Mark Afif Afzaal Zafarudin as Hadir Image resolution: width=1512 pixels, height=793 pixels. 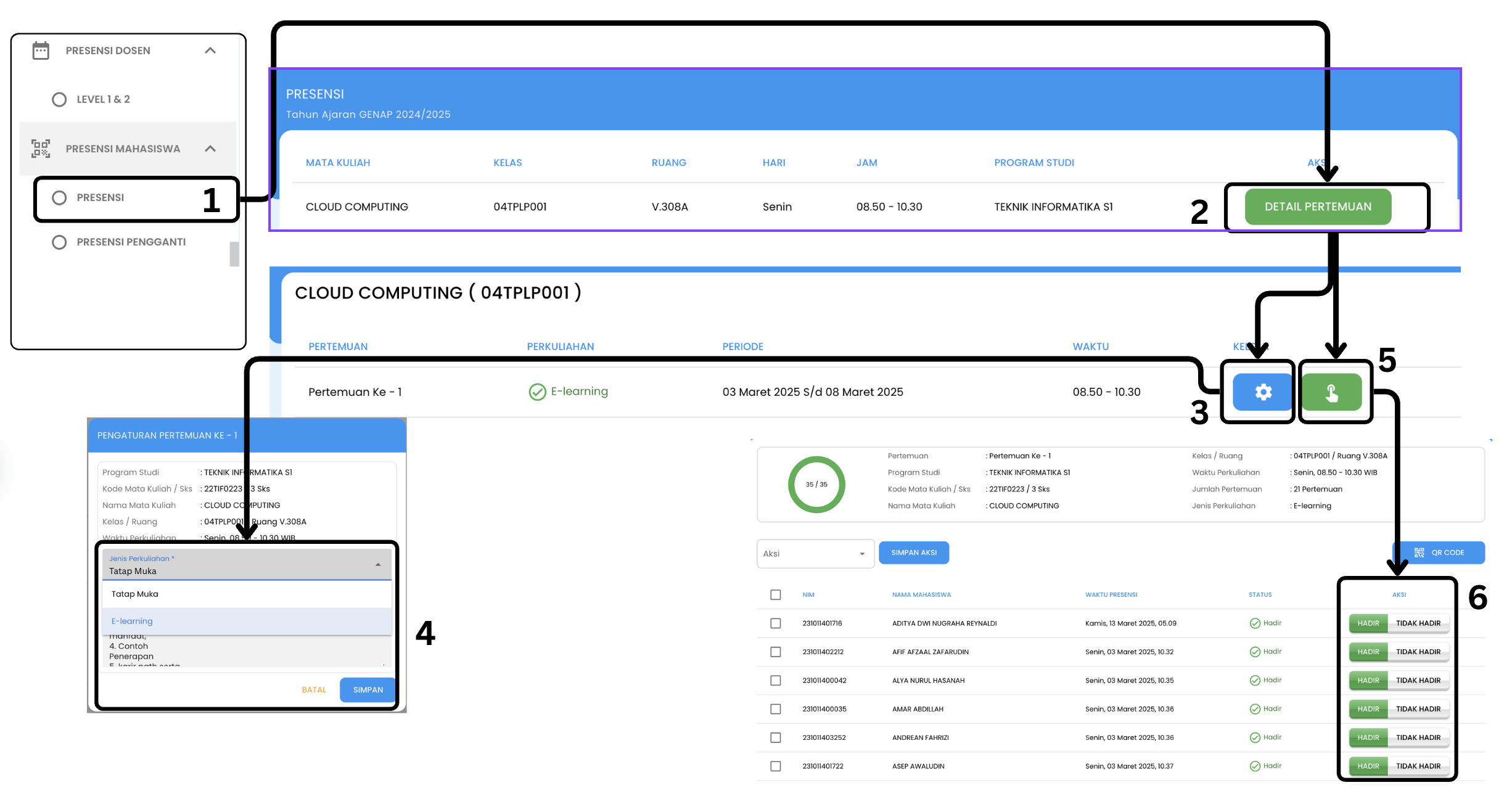[x=1368, y=652]
